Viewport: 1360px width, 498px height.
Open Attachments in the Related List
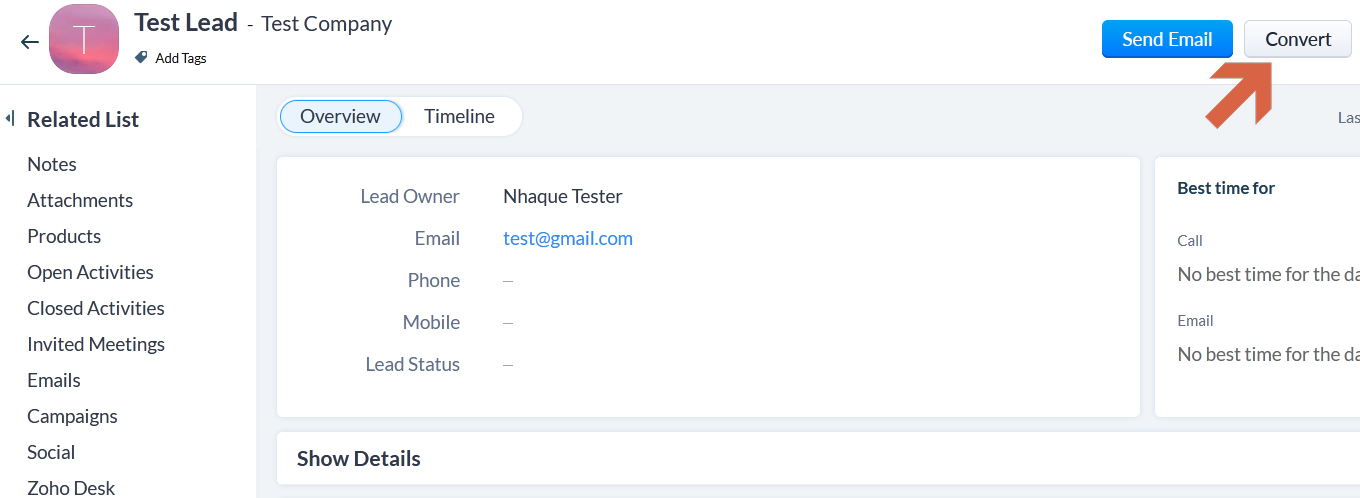pyautogui.click(x=80, y=200)
